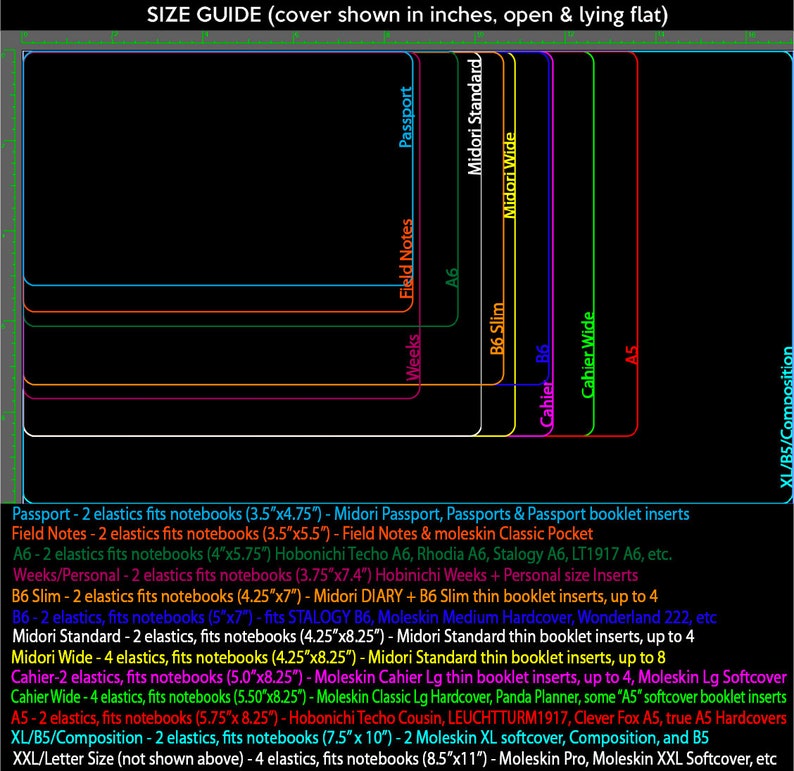
Task: Click the vertical 'B6 Slim' label in the diagram
Action: click(497, 329)
